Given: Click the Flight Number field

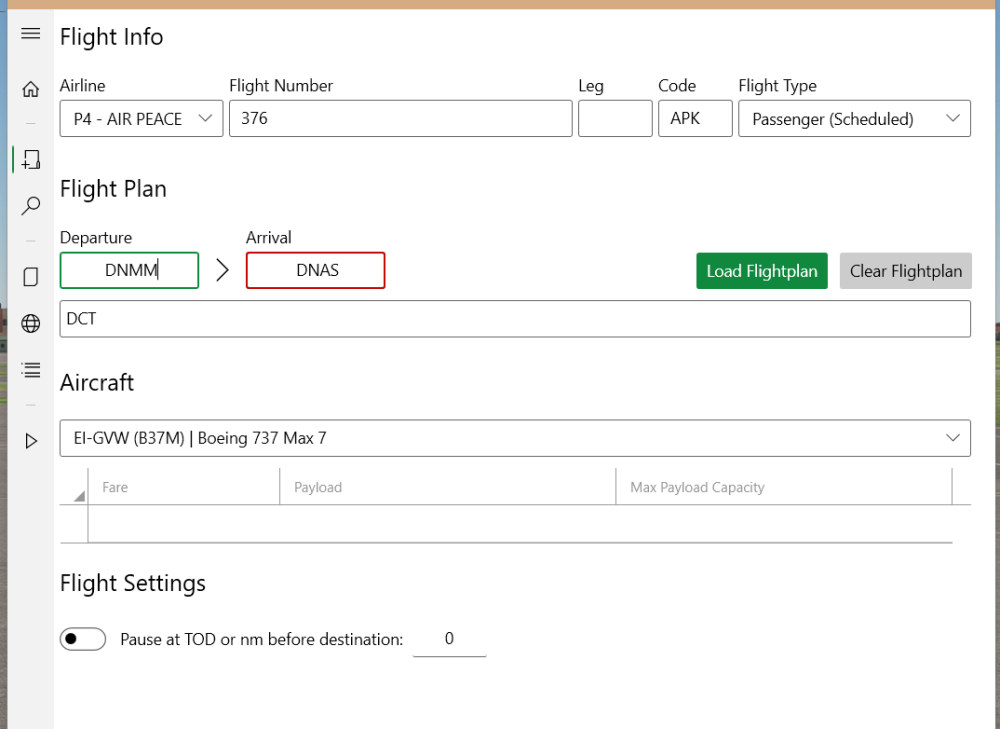Looking at the screenshot, I should [400, 119].
